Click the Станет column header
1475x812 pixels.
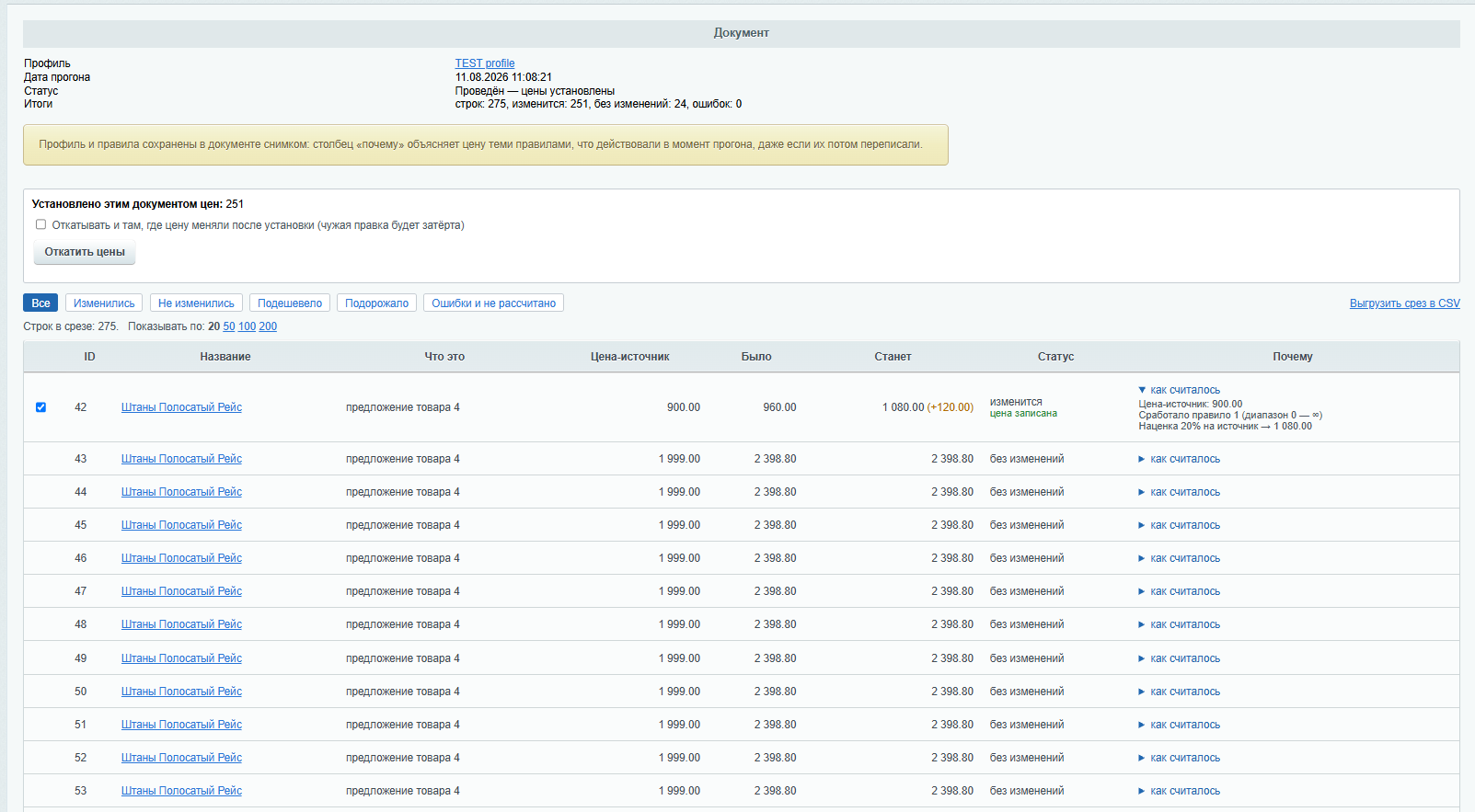893,357
